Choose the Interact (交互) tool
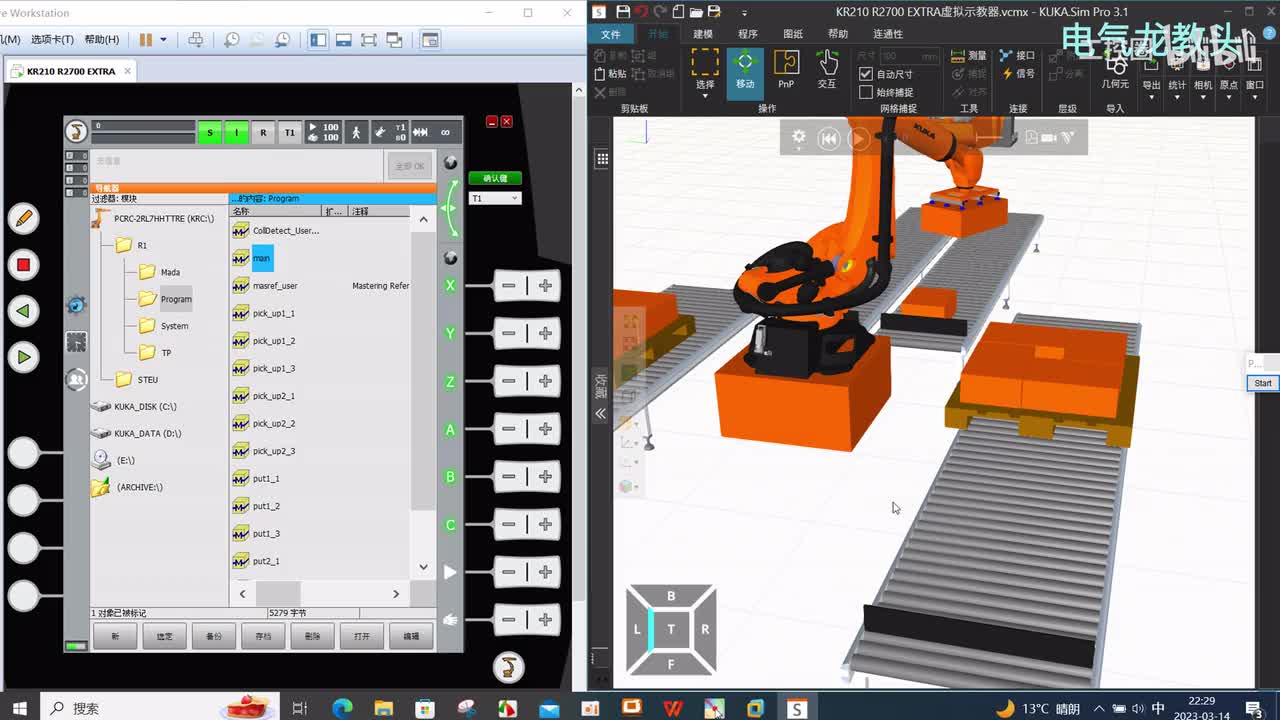 (x=827, y=70)
